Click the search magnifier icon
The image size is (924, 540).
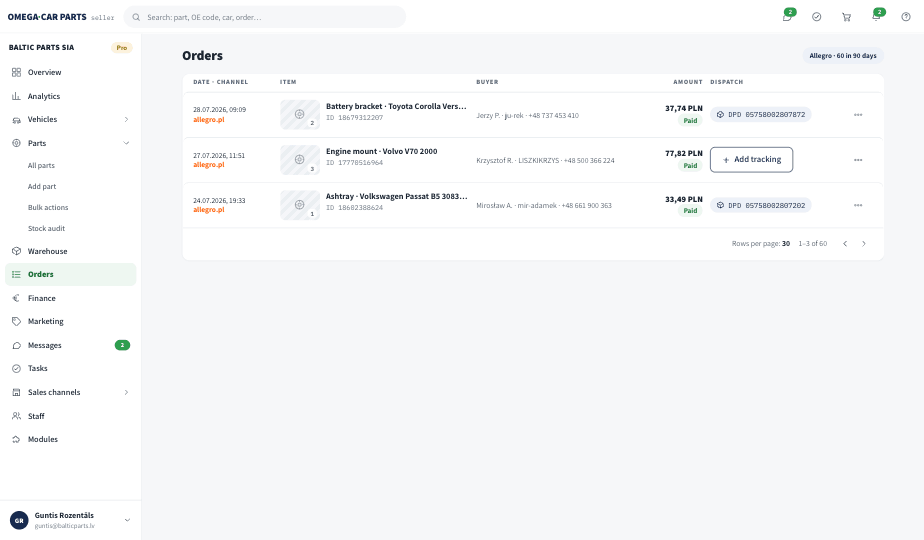point(136,17)
